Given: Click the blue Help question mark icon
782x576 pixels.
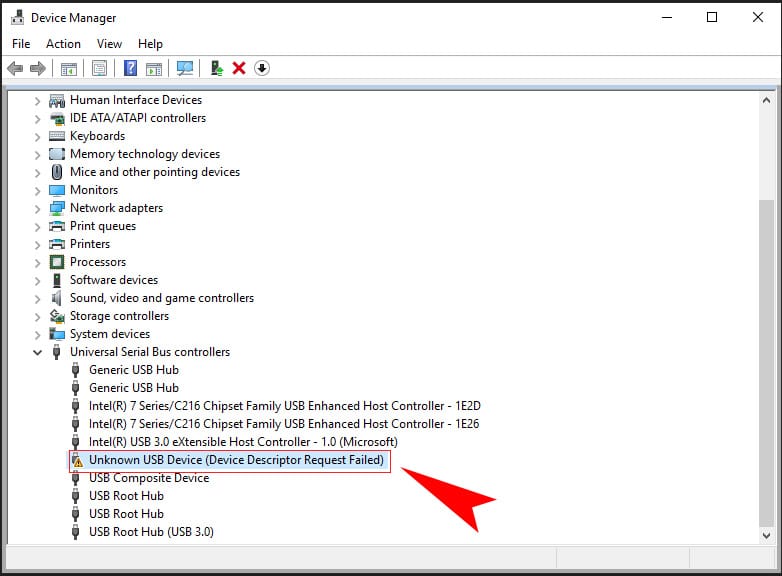Looking at the screenshot, I should (x=130, y=68).
